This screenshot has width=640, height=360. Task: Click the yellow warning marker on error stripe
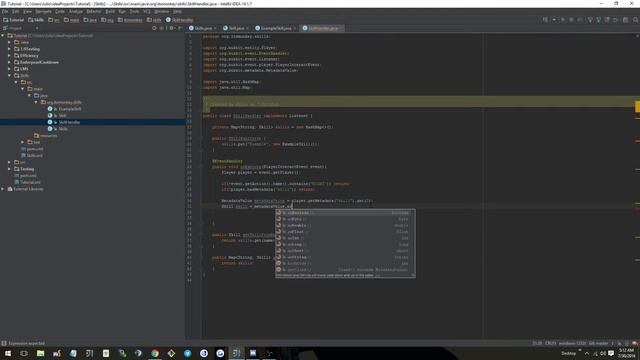637,107
